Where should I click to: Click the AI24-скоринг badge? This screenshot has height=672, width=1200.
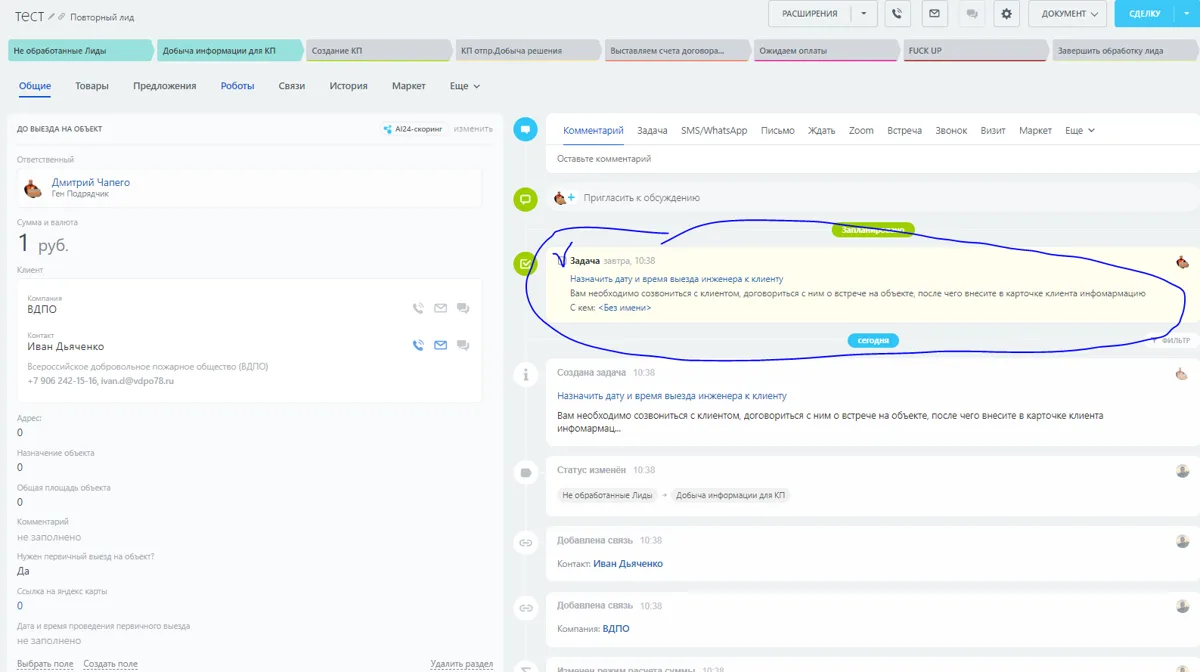(413, 129)
